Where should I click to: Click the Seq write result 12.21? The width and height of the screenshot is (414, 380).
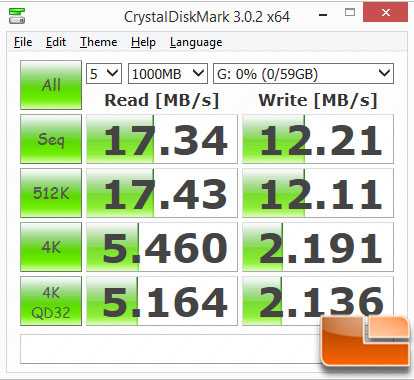(x=318, y=139)
